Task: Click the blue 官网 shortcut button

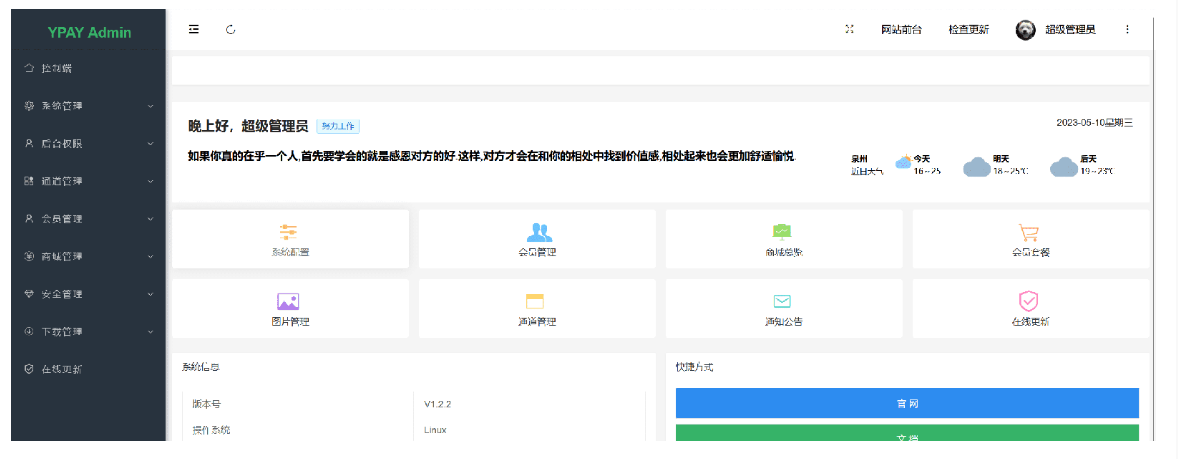Action: point(907,403)
